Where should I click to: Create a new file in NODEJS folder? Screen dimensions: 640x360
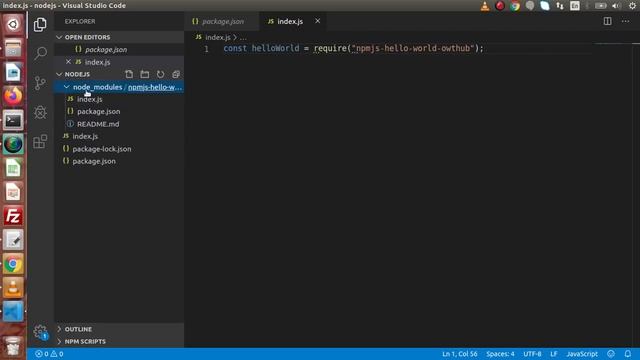(129, 74)
